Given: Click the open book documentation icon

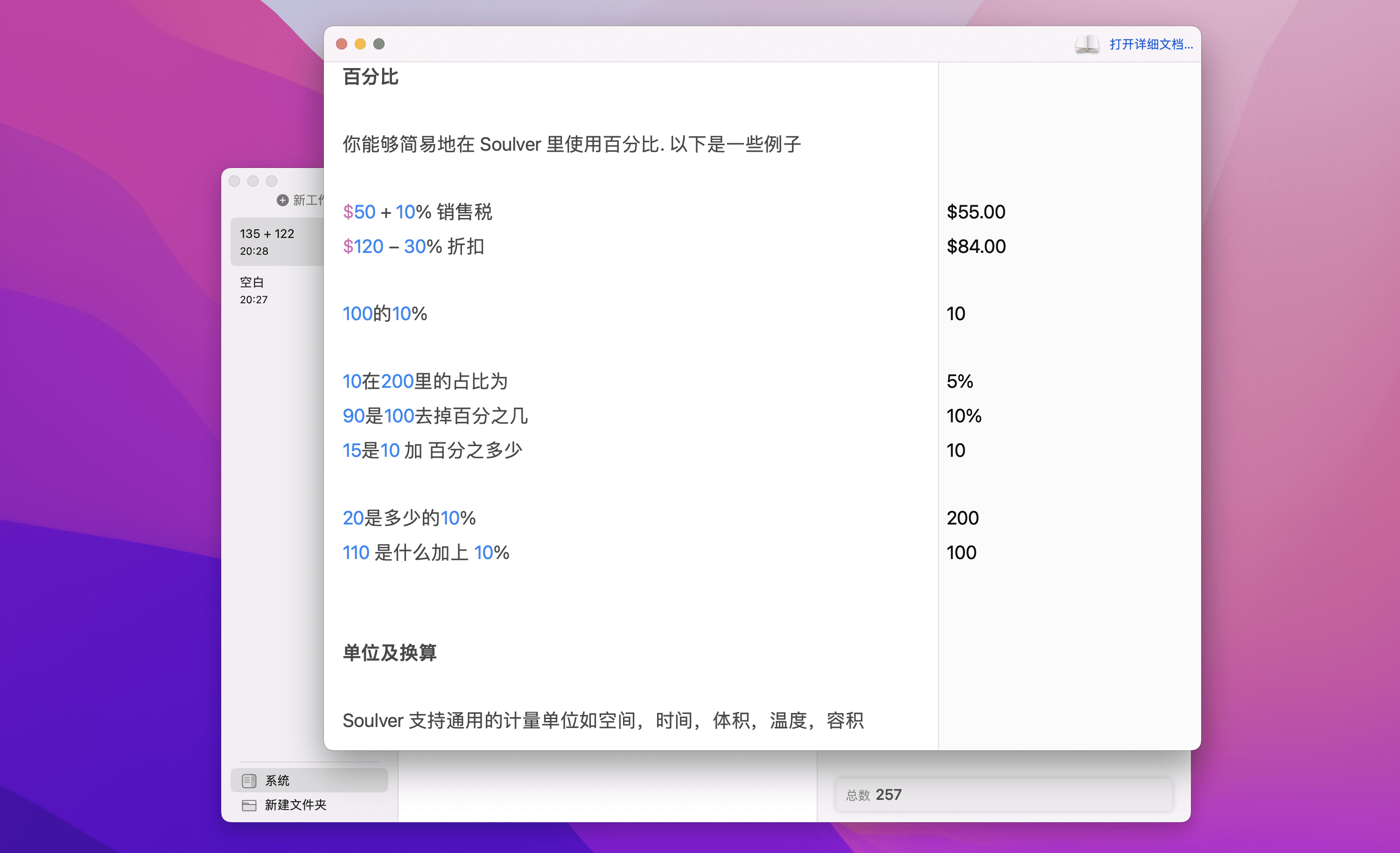Looking at the screenshot, I should click(x=1086, y=44).
